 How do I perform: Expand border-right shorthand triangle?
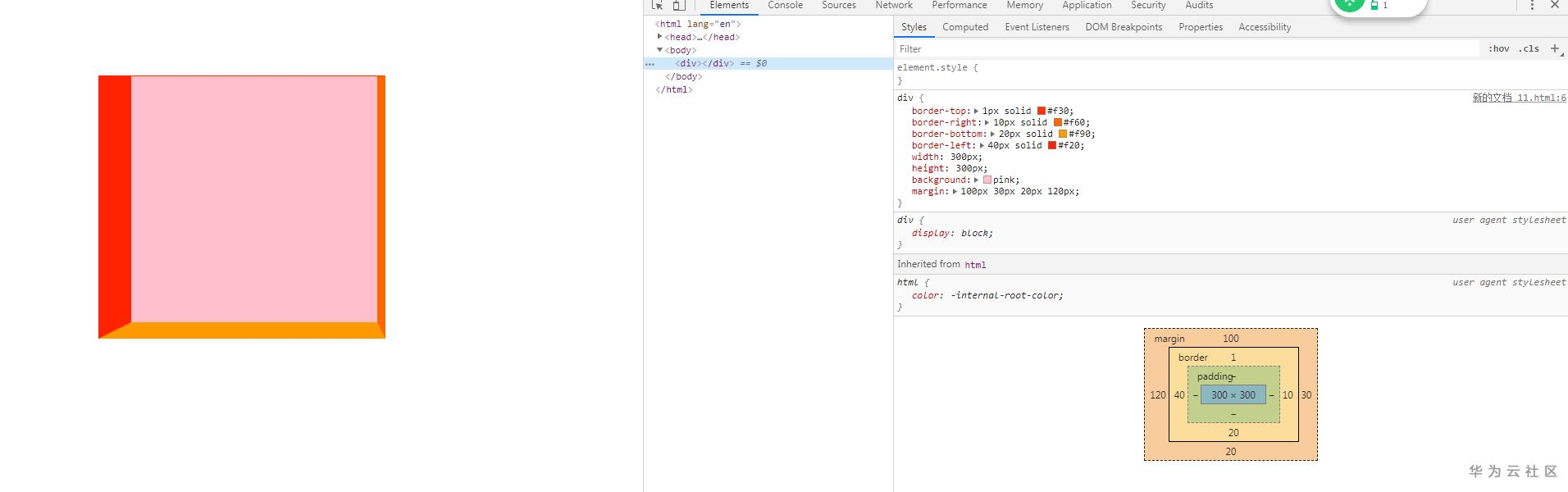coord(987,122)
